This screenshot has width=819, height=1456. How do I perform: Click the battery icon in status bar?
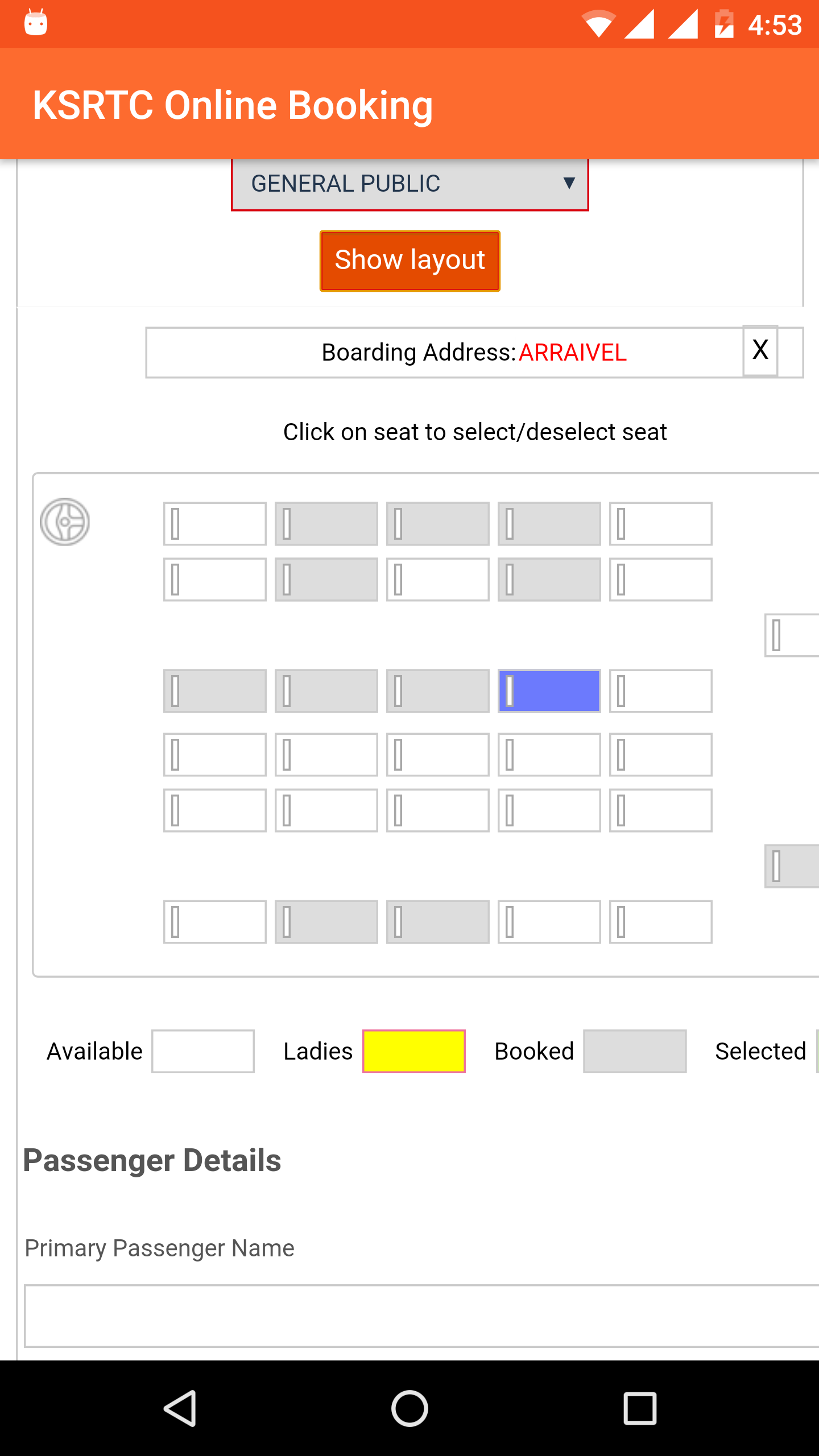pyautogui.click(x=724, y=24)
